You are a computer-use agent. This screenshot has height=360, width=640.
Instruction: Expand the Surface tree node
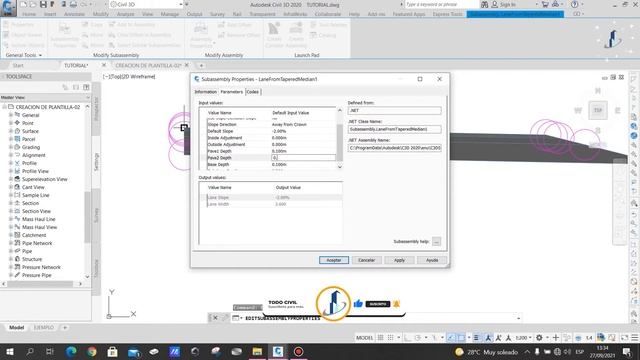coord(11,131)
